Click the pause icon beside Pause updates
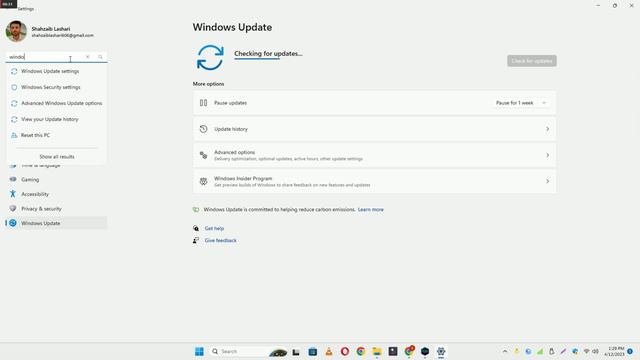The image size is (640, 360). click(203, 103)
